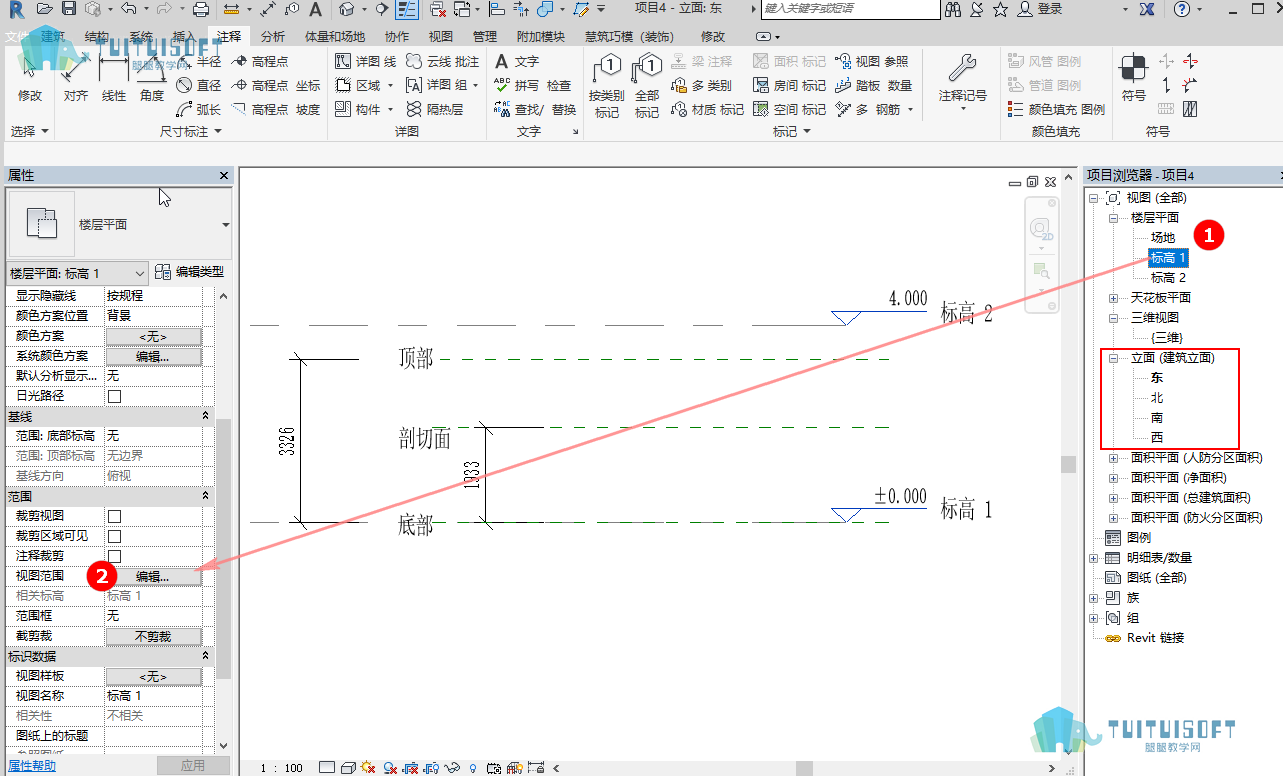The image size is (1283, 776).
Task: Click the 修改 modify arrow tool
Action: pyautogui.click(x=30, y=78)
